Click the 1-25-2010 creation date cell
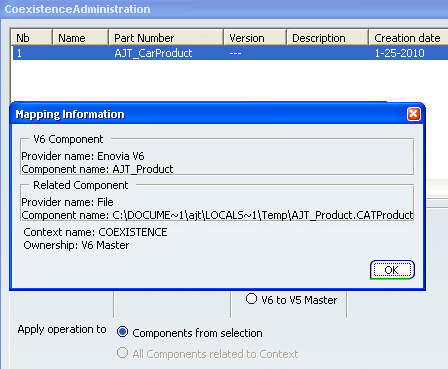This screenshot has height=369, width=448. click(400, 53)
